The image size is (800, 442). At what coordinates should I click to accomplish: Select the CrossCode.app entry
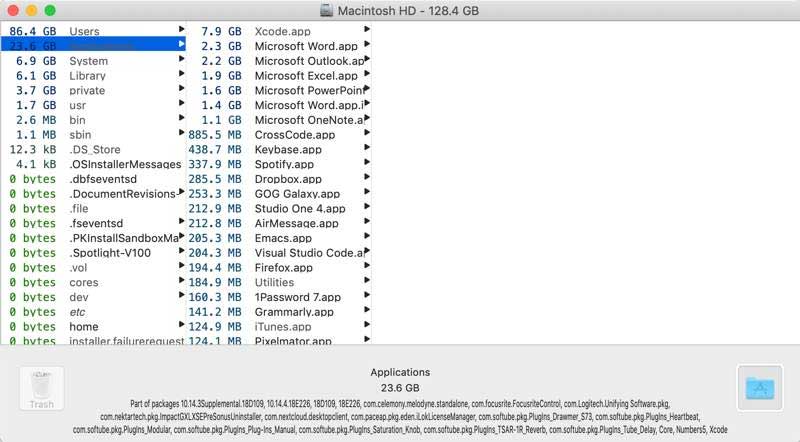pos(279,135)
